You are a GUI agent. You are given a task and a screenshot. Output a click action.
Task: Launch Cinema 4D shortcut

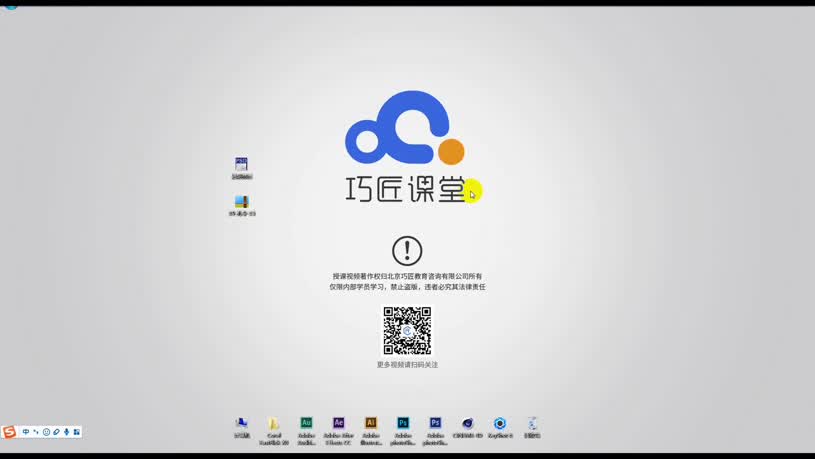467,427
